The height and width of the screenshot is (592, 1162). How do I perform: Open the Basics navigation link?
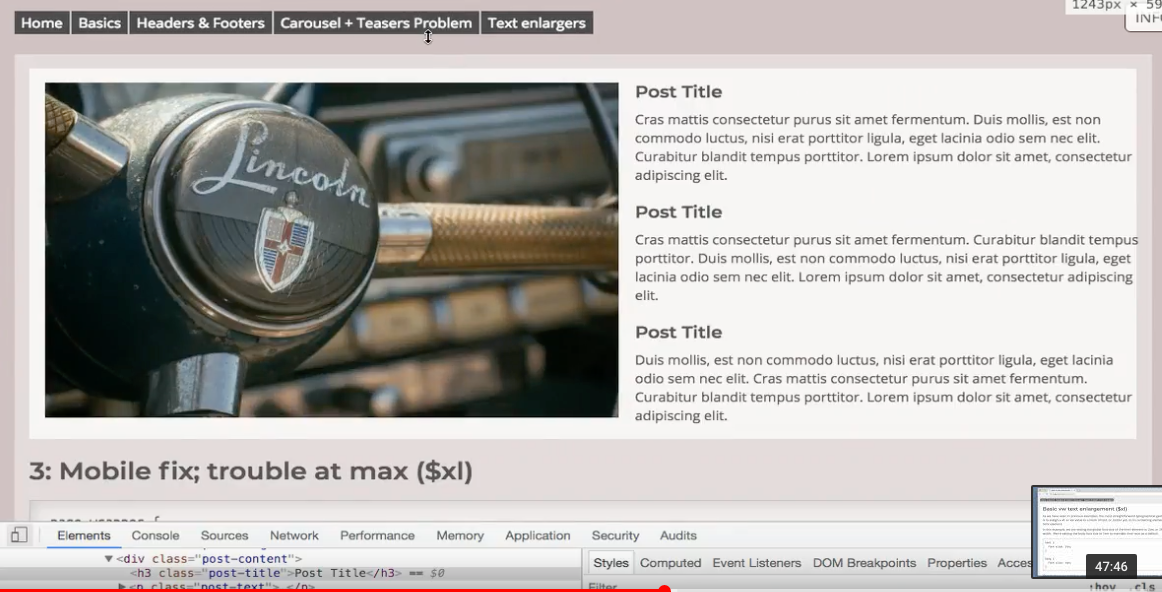[x=99, y=23]
